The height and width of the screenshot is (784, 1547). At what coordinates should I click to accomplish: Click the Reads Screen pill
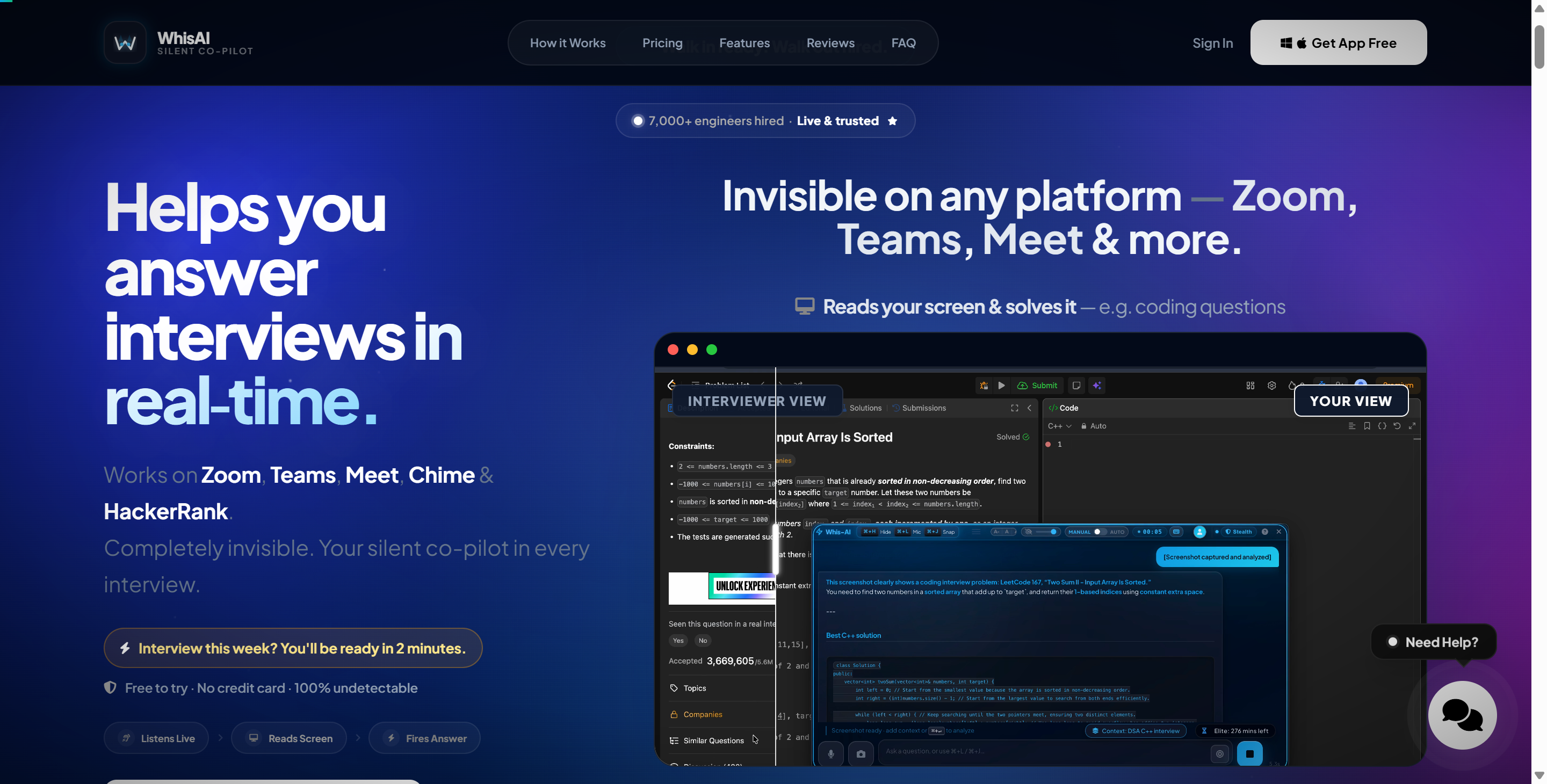(289, 738)
